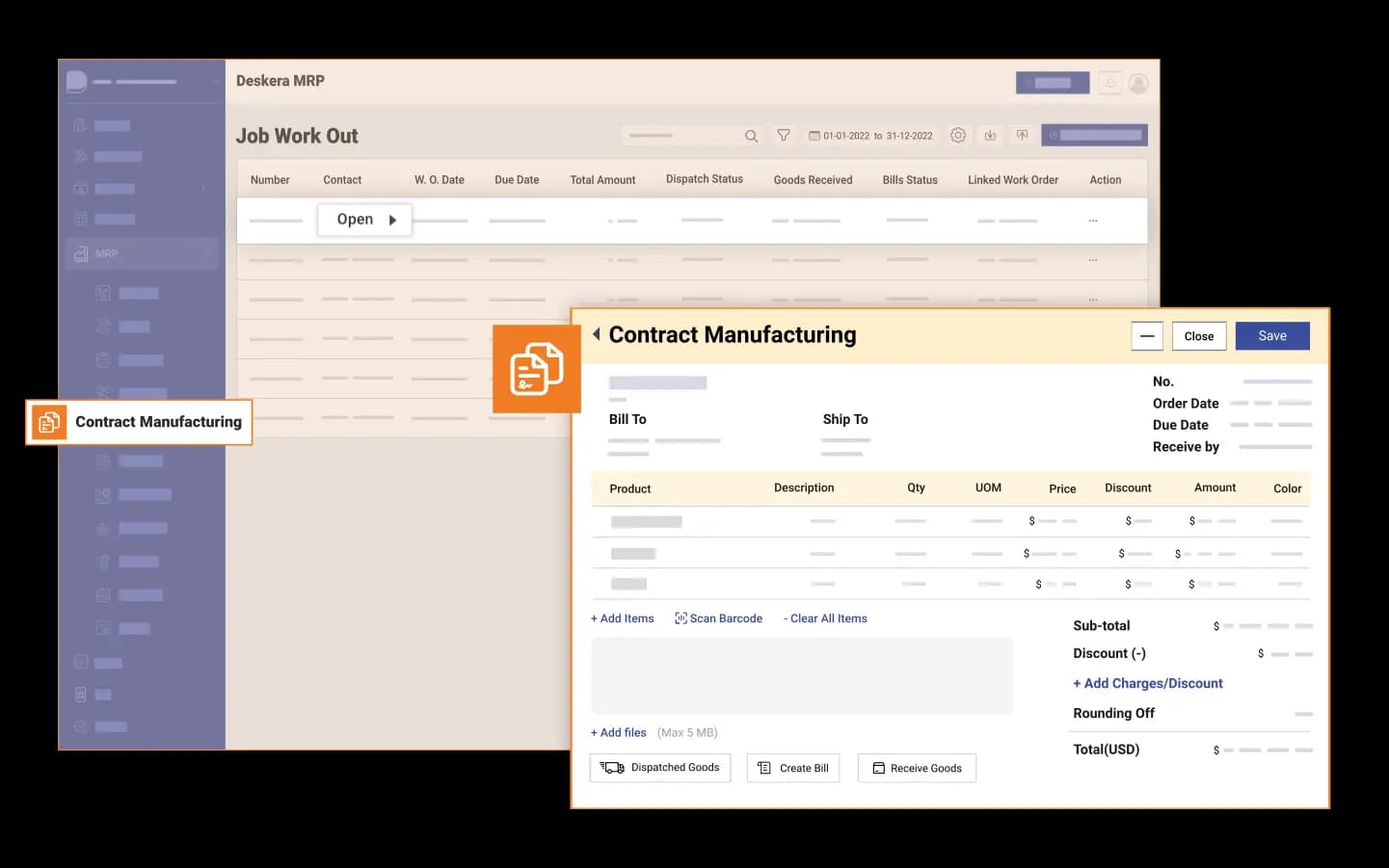Click the Receive Goods button
Image resolution: width=1389 pixels, height=868 pixels.
point(917,768)
